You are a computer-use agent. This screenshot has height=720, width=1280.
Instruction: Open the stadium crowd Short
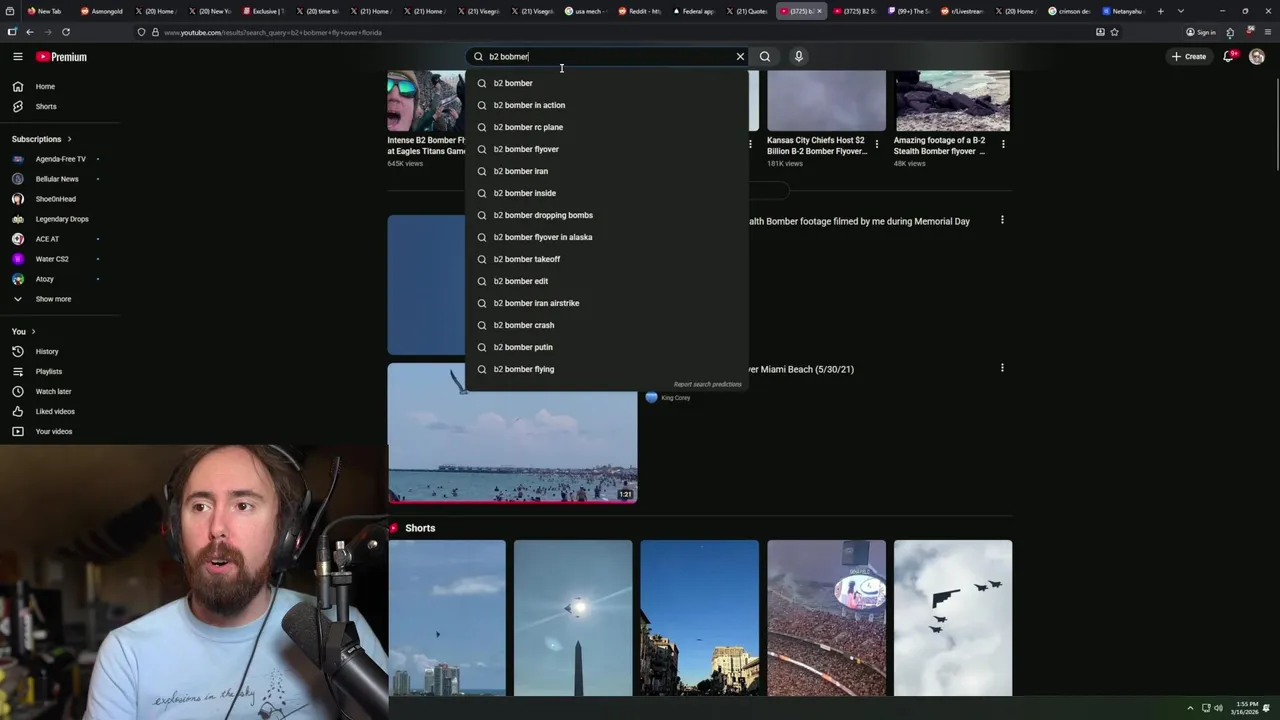826,618
